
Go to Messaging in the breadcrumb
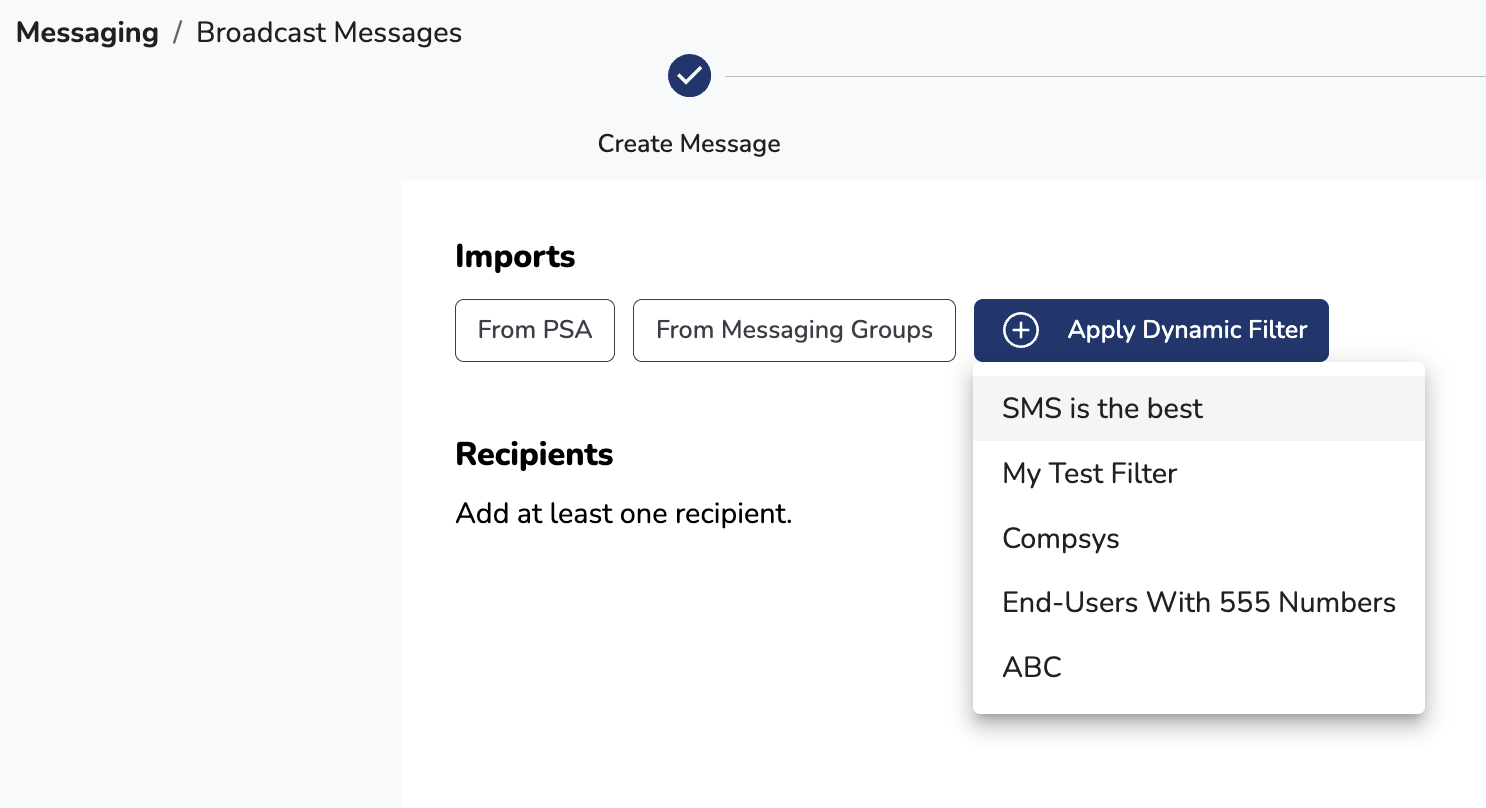[87, 33]
